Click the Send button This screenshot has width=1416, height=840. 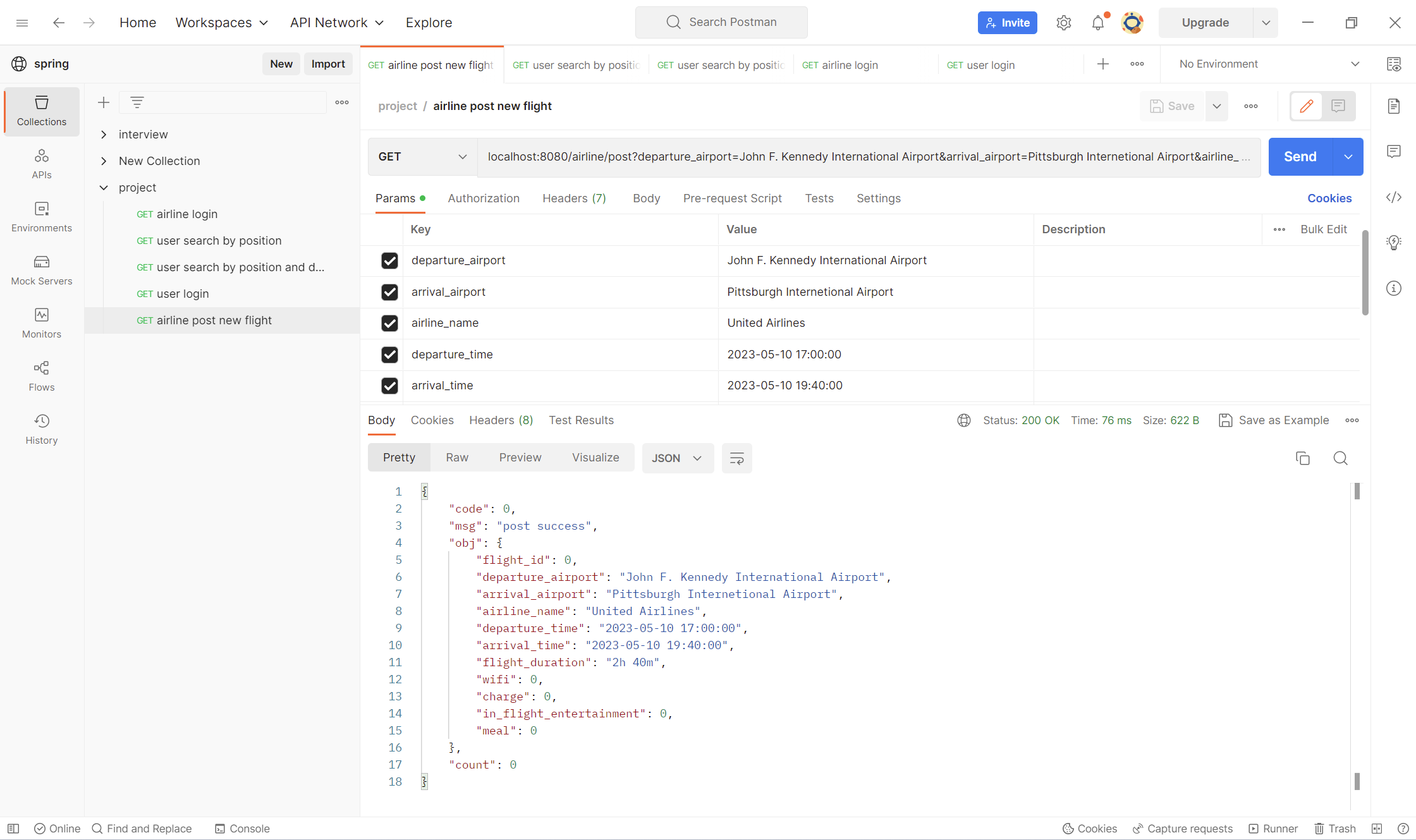click(1300, 157)
